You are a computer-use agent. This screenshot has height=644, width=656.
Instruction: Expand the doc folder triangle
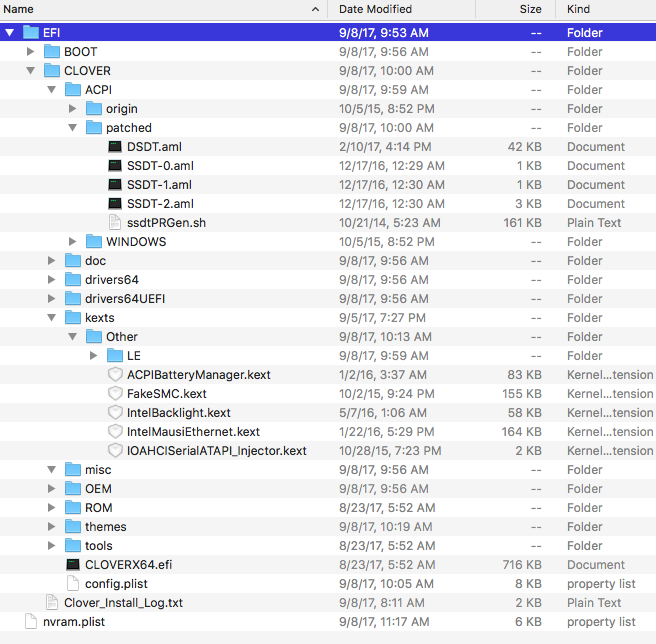pyautogui.click(x=51, y=261)
